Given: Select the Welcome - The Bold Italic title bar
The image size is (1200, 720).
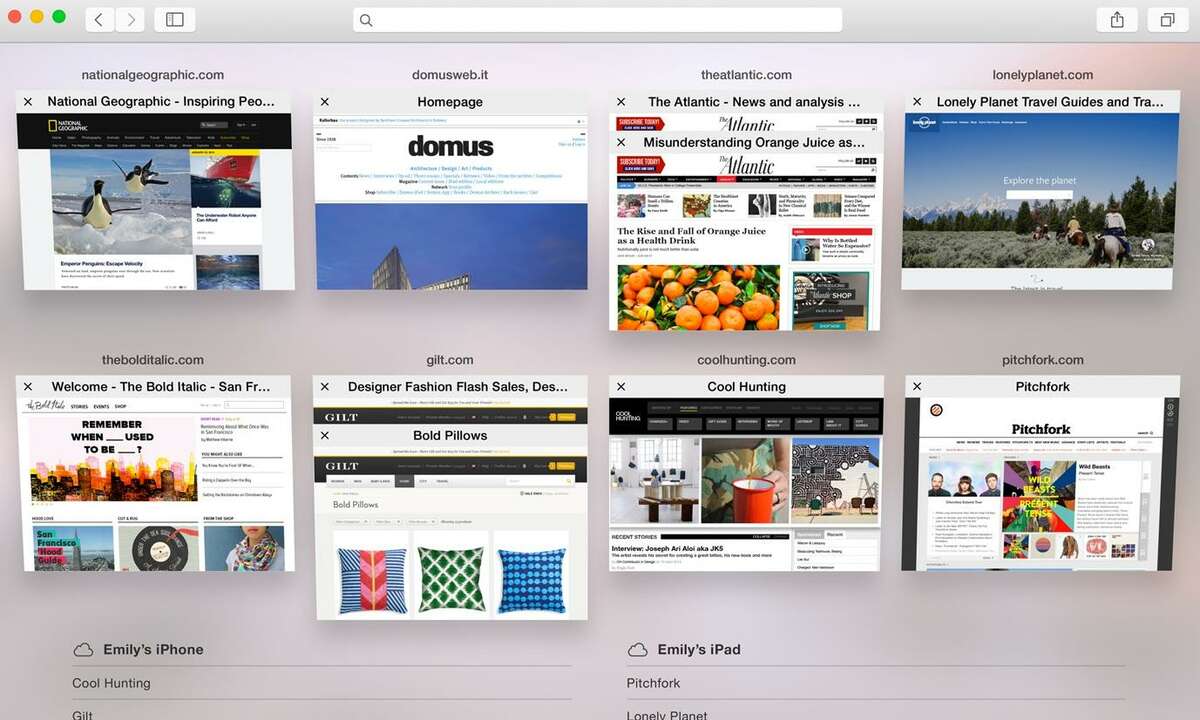Looking at the screenshot, I should [153, 387].
